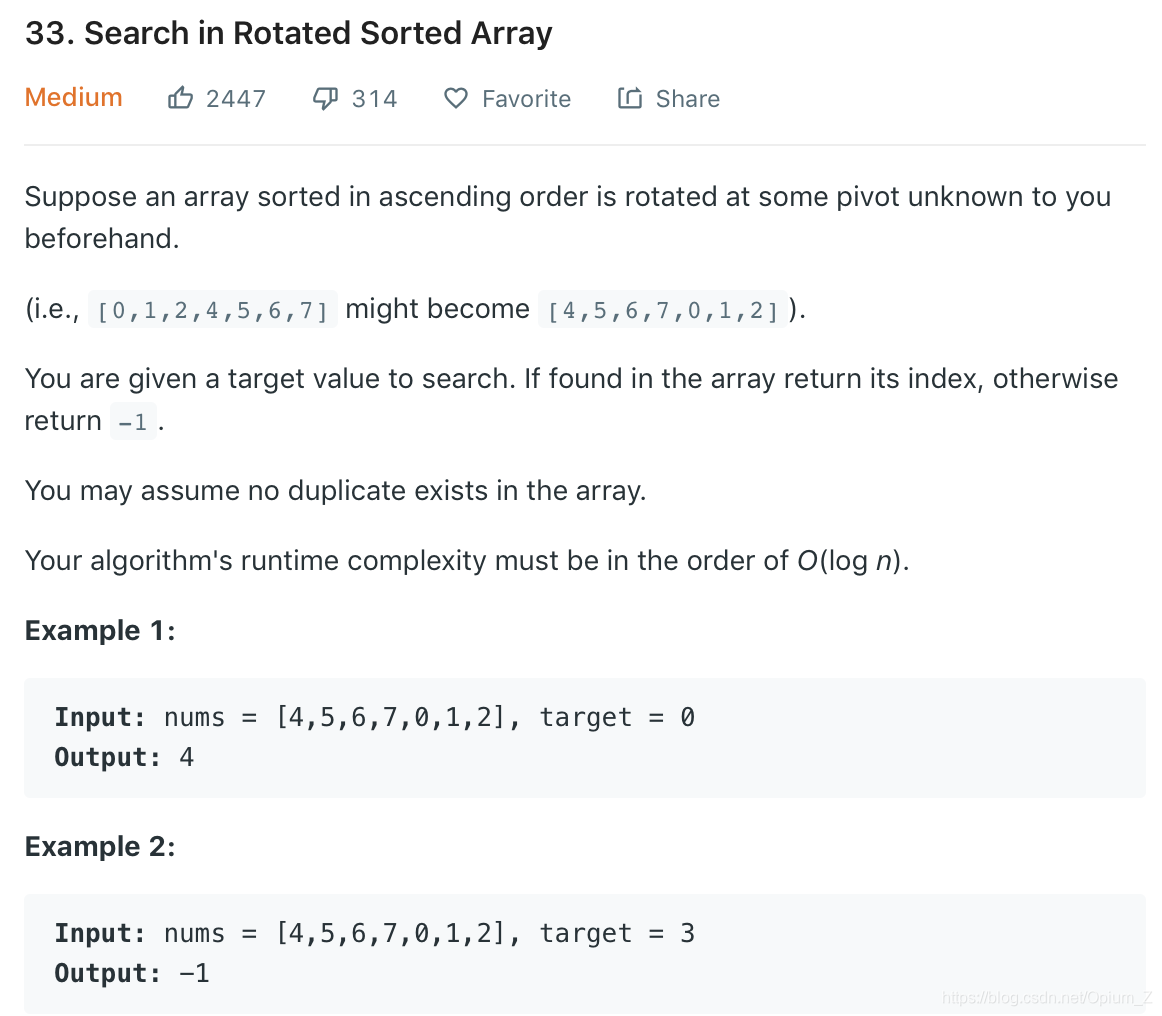Select the Favorite label text
Image resolution: width=1162 pixels, height=1016 pixels.
[526, 99]
